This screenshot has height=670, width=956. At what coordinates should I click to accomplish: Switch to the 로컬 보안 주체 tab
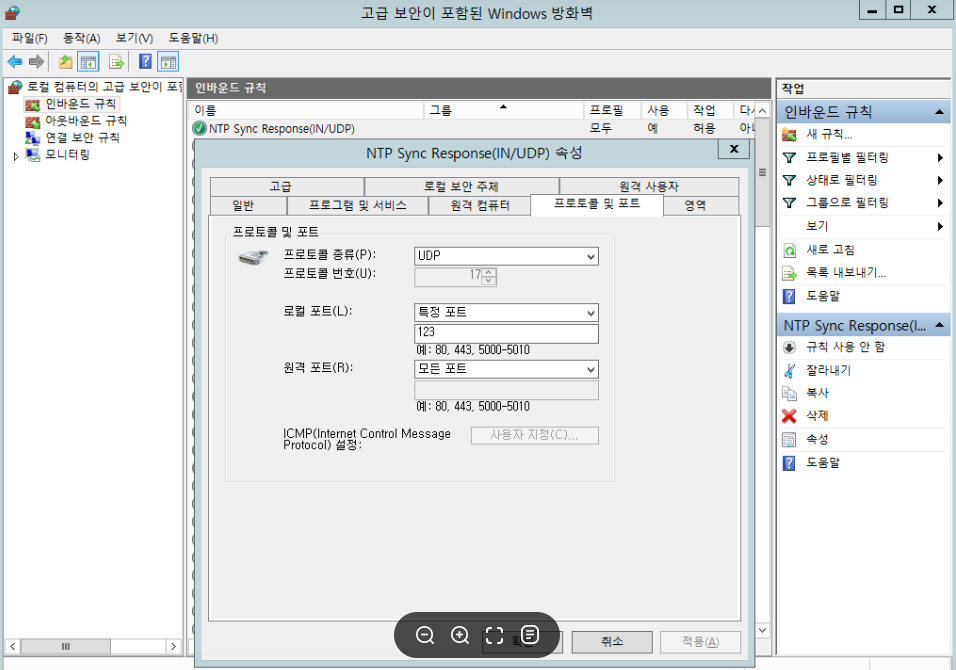point(461,187)
